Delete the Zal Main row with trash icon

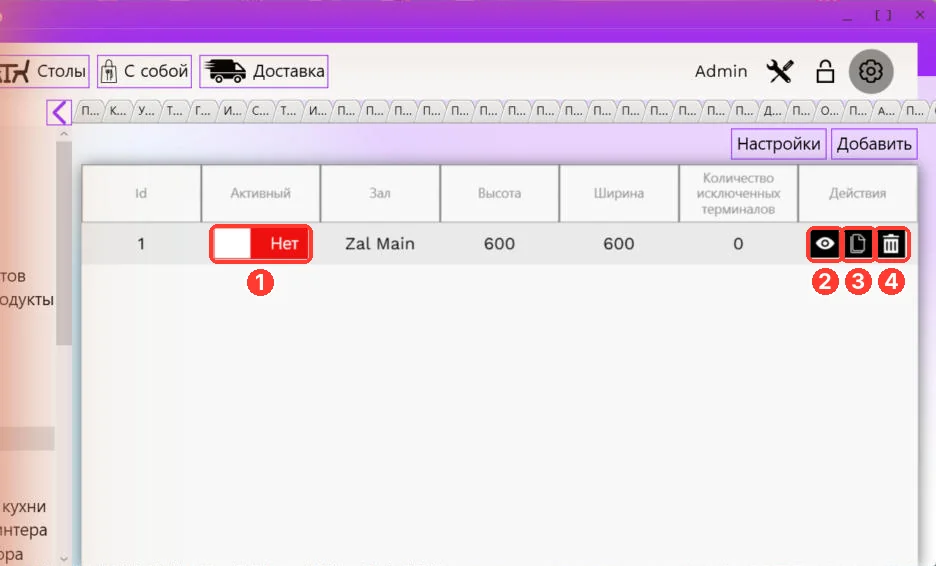click(891, 244)
